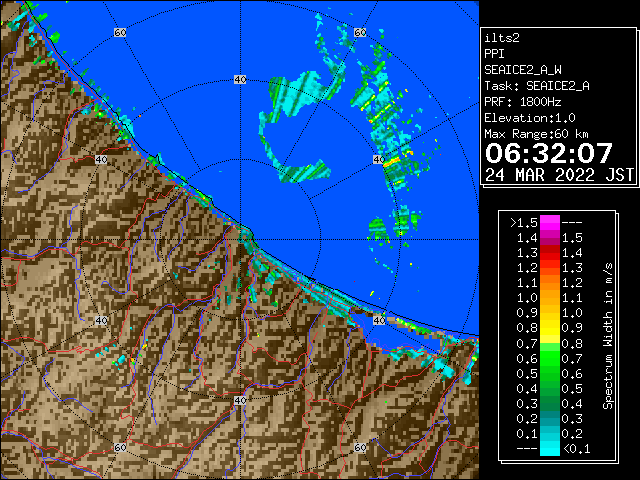
Task: Click the 'Max Range:60 km' text
Action: click(x=536, y=134)
